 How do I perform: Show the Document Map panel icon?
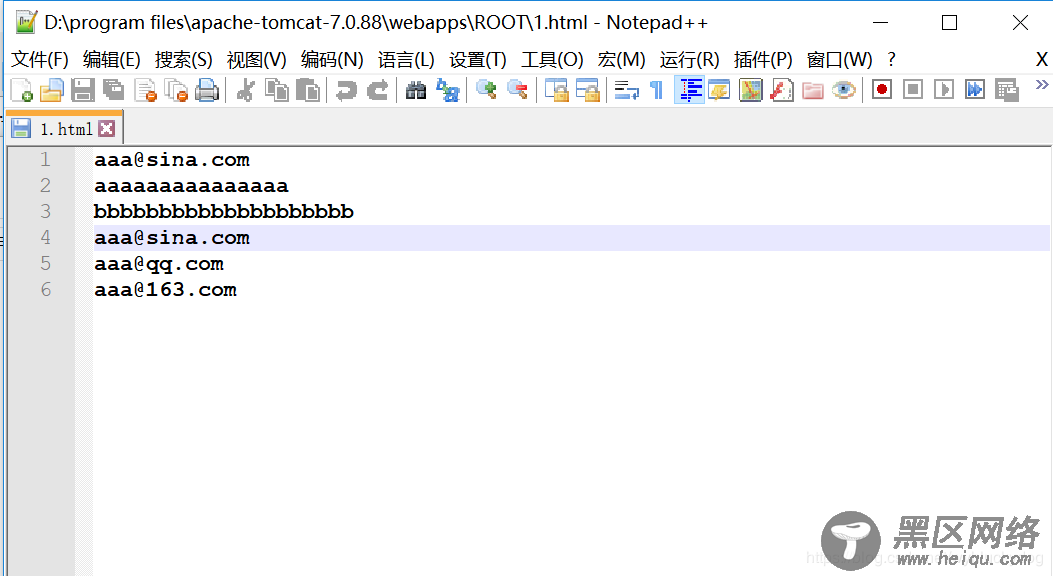coord(751,90)
